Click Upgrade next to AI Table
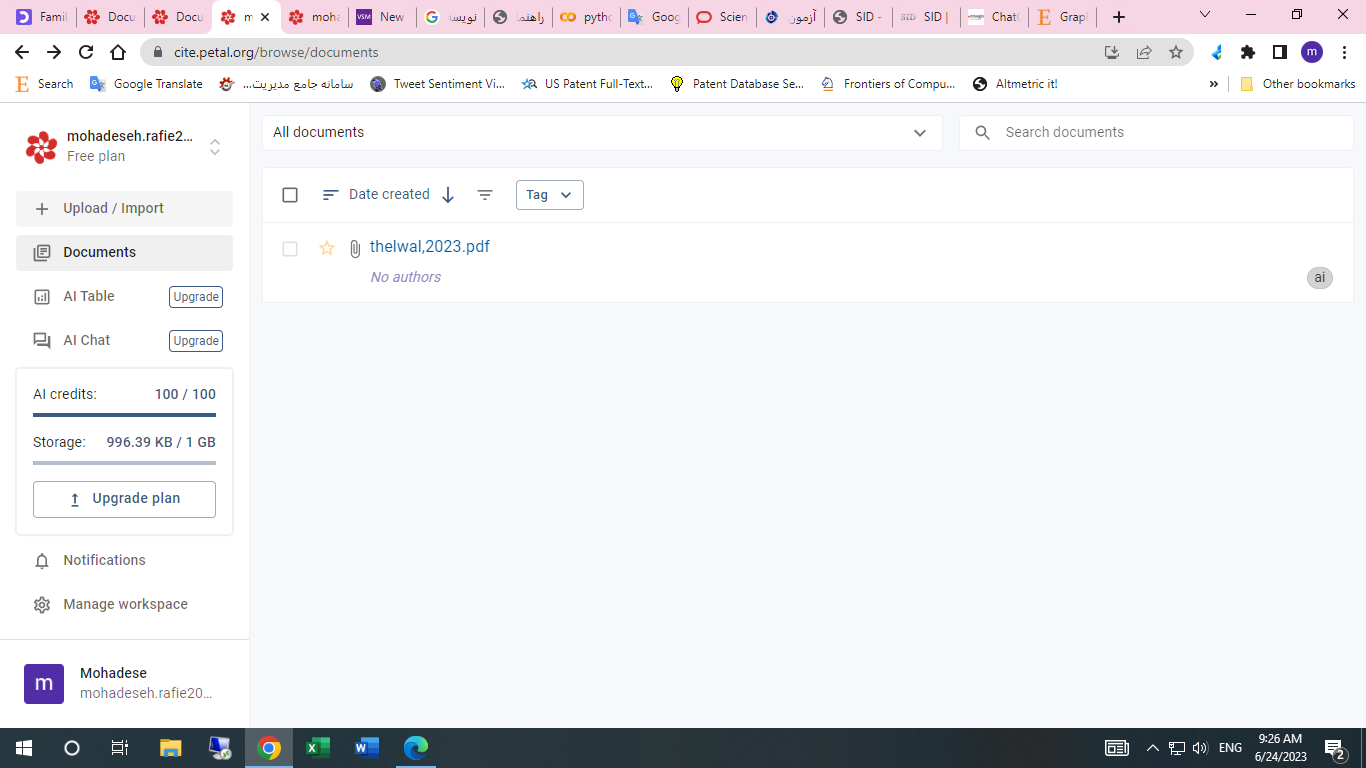 tap(196, 297)
